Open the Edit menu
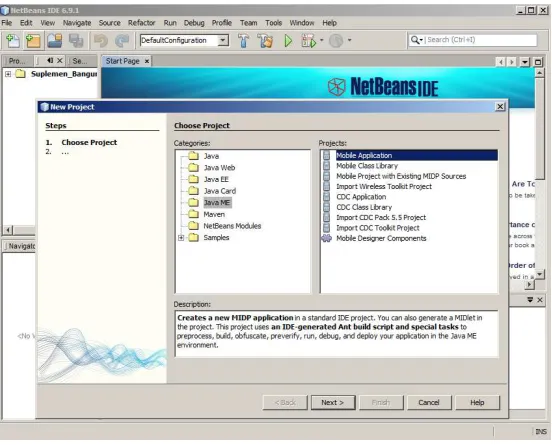Viewport: 552px width, 445px height. tap(26, 23)
